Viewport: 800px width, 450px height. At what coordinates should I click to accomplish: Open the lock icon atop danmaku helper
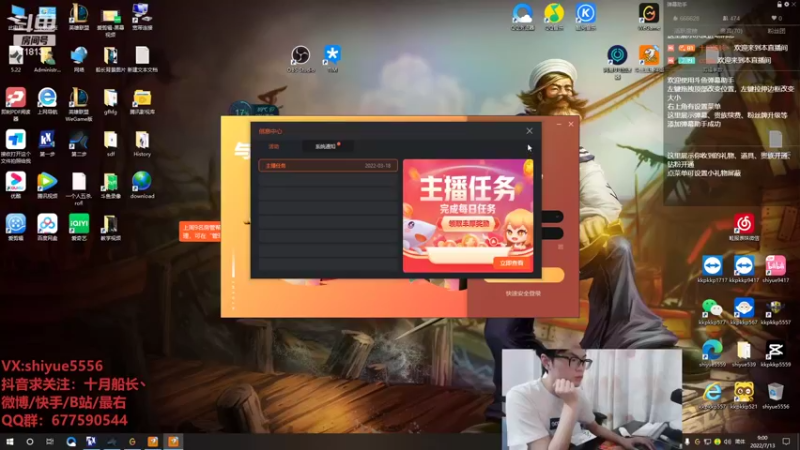click(x=779, y=4)
